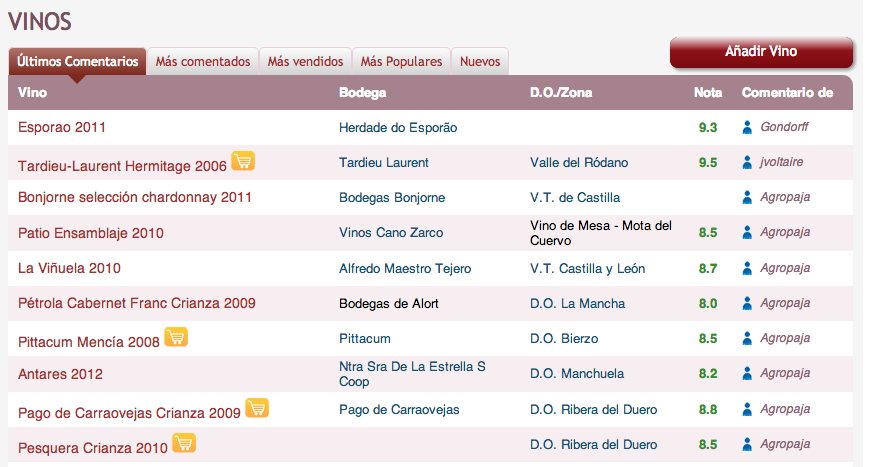The width and height of the screenshot is (870, 467).
Task: Switch to the Más Populares tab
Action: [401, 61]
